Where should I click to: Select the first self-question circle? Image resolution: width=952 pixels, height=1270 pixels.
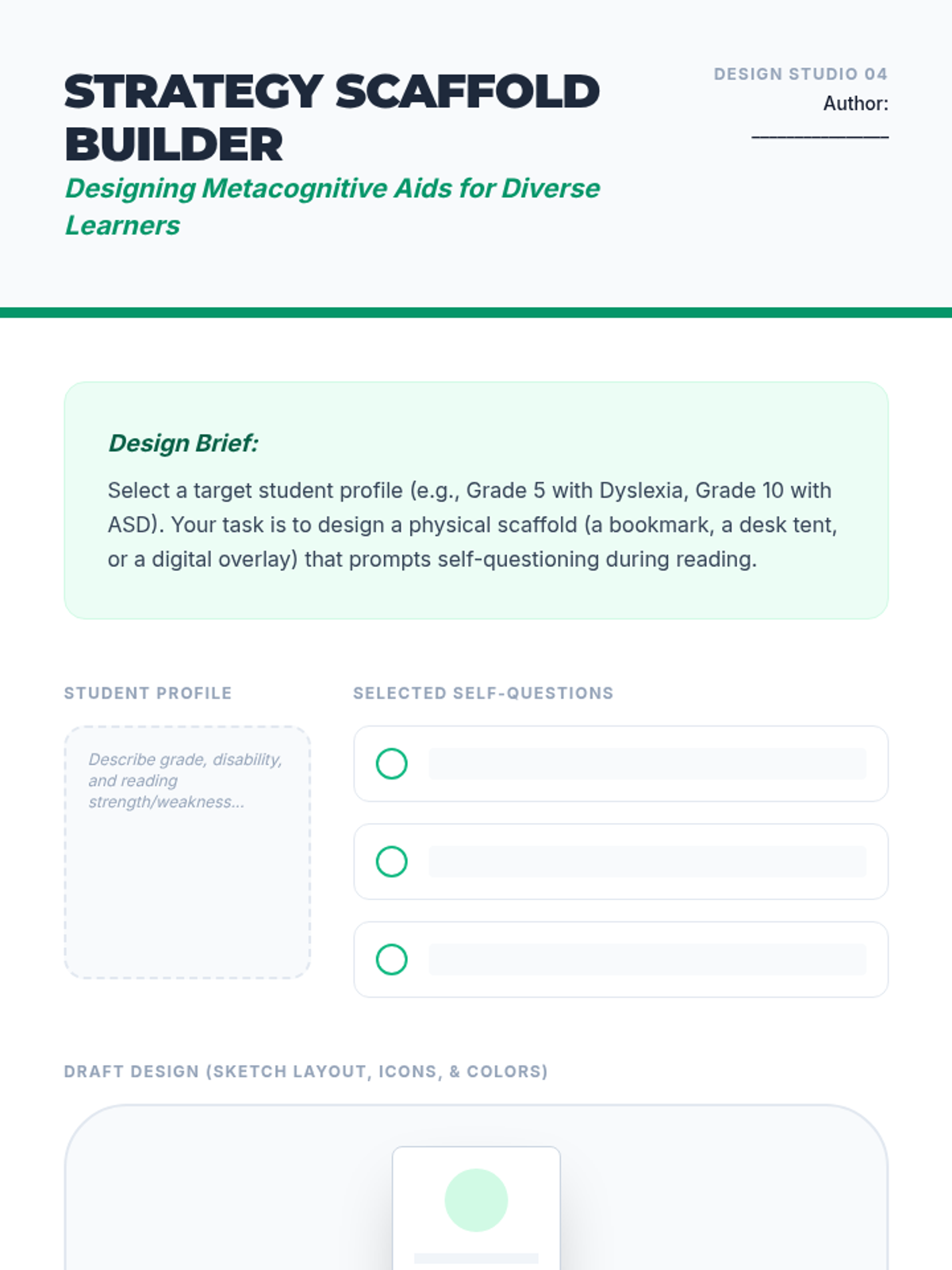(x=391, y=764)
